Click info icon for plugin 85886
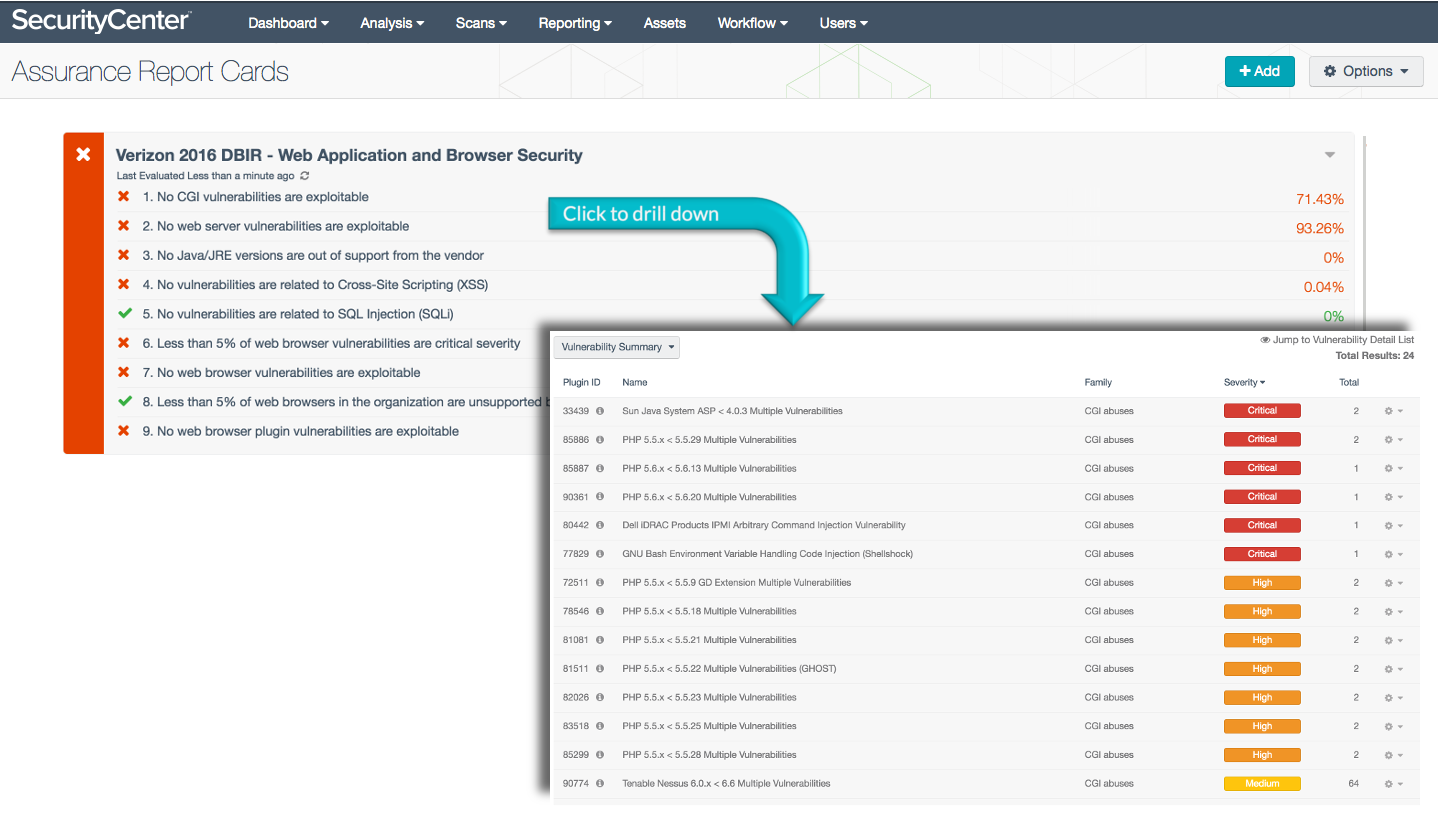The height and width of the screenshot is (820, 1440). point(600,440)
